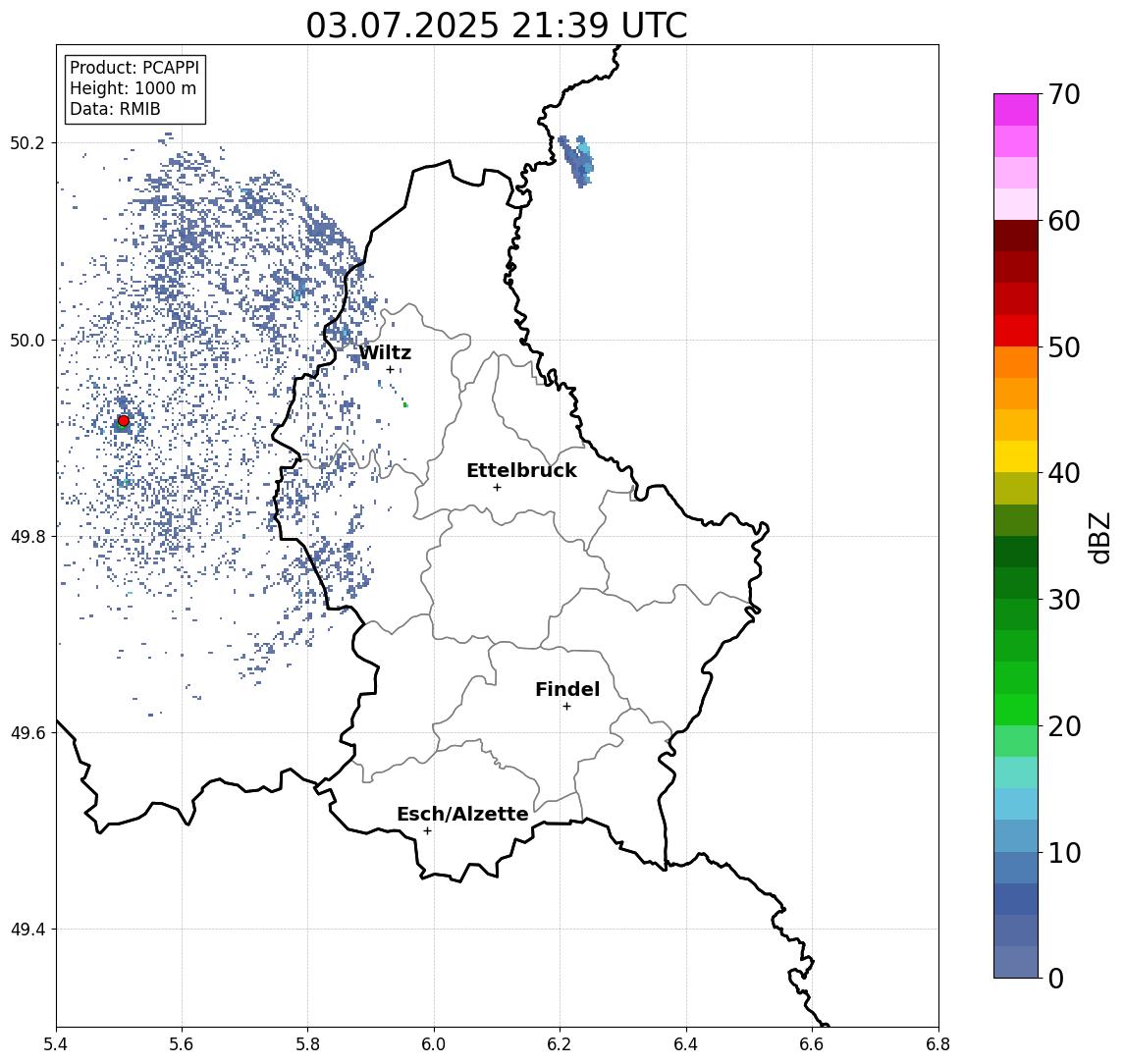Click the Findel label
This screenshot has height=1064, width=1124.
(567, 689)
